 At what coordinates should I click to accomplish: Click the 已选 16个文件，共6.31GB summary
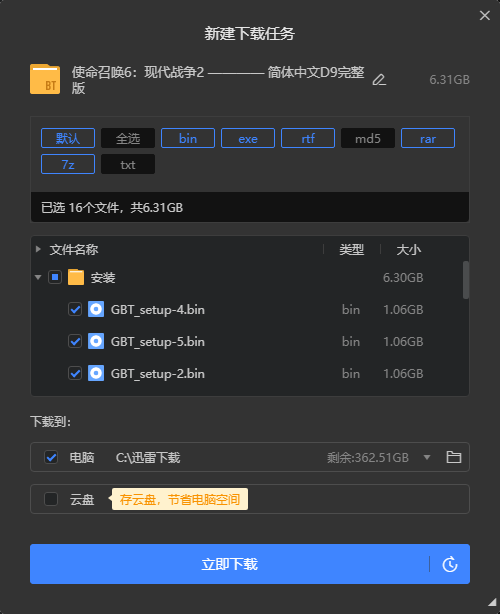point(112,208)
